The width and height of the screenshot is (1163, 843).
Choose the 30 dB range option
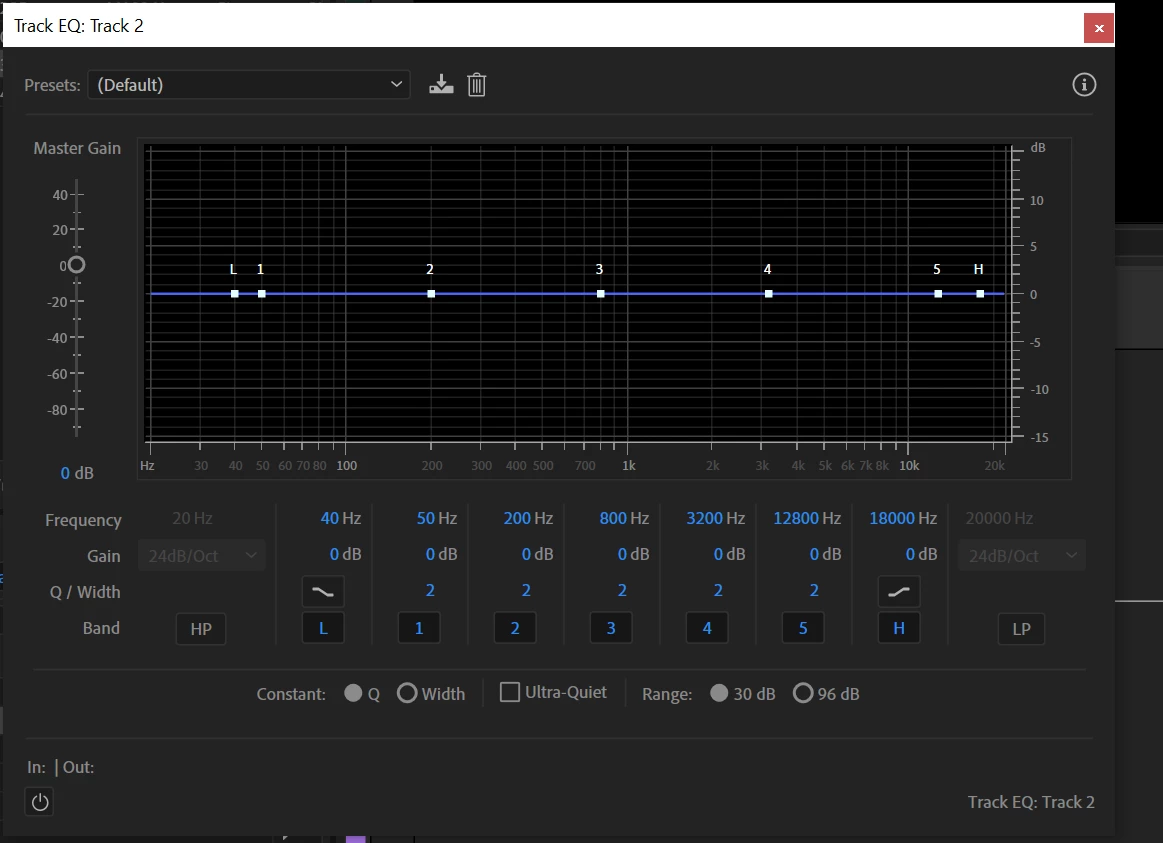click(719, 693)
